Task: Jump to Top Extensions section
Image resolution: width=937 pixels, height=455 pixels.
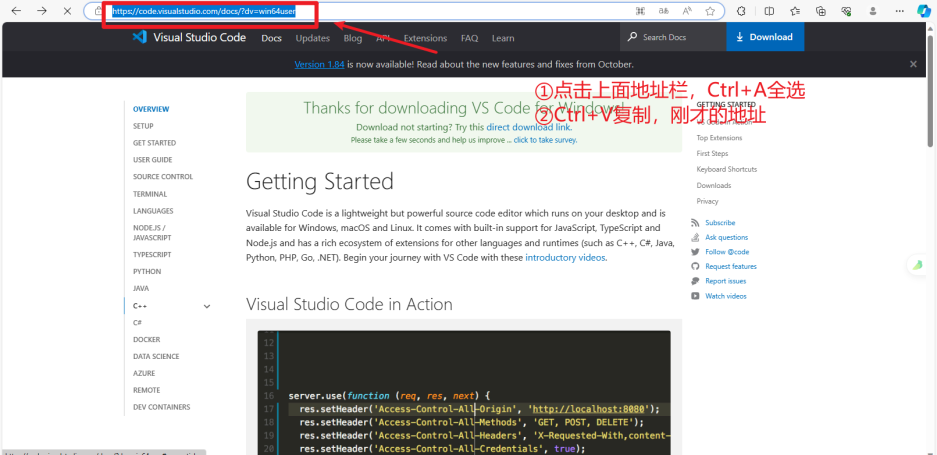Action: (719, 138)
